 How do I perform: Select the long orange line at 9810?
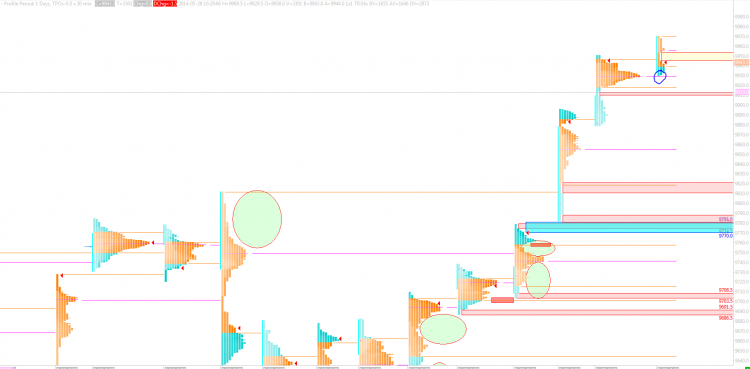[x=390, y=192]
